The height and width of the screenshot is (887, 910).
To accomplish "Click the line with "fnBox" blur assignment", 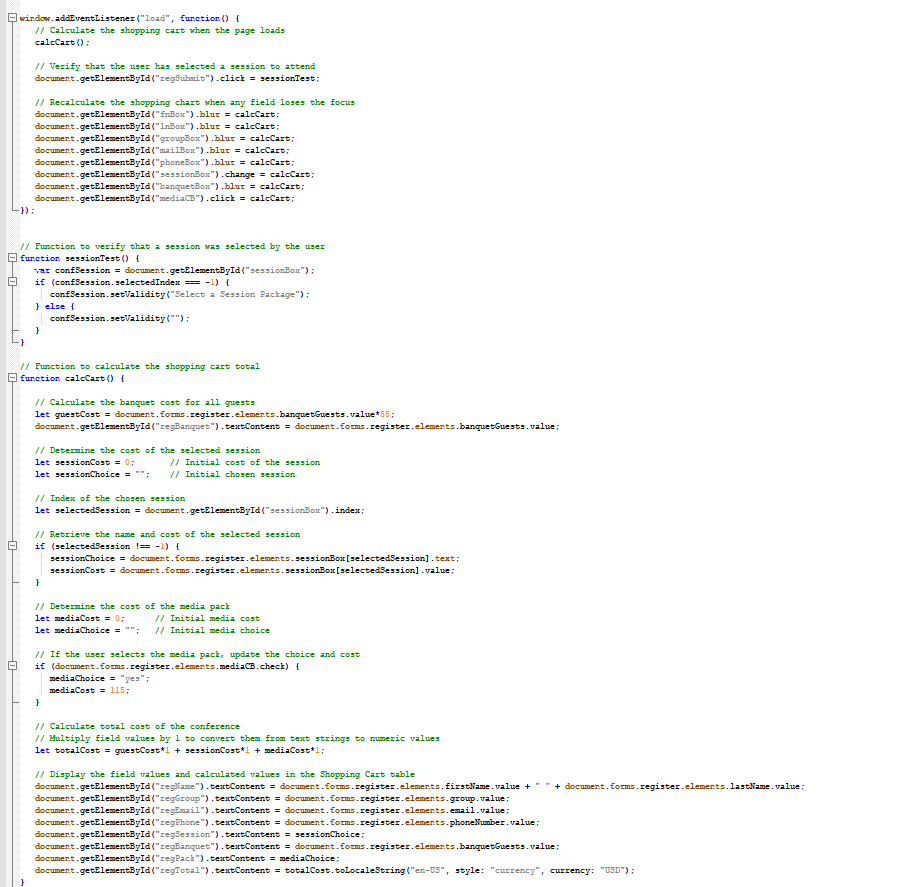I will (157, 114).
